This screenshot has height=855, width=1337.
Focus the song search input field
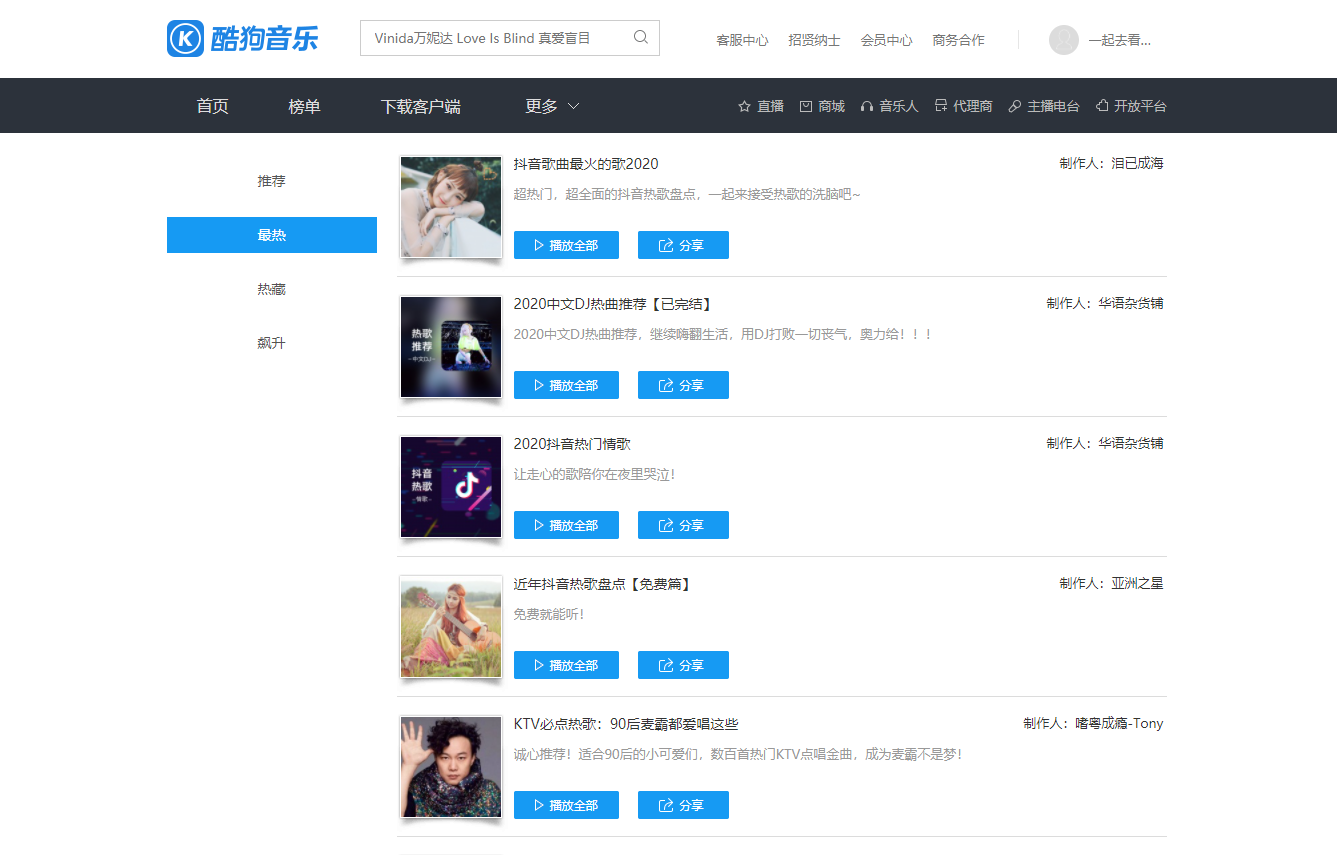495,38
